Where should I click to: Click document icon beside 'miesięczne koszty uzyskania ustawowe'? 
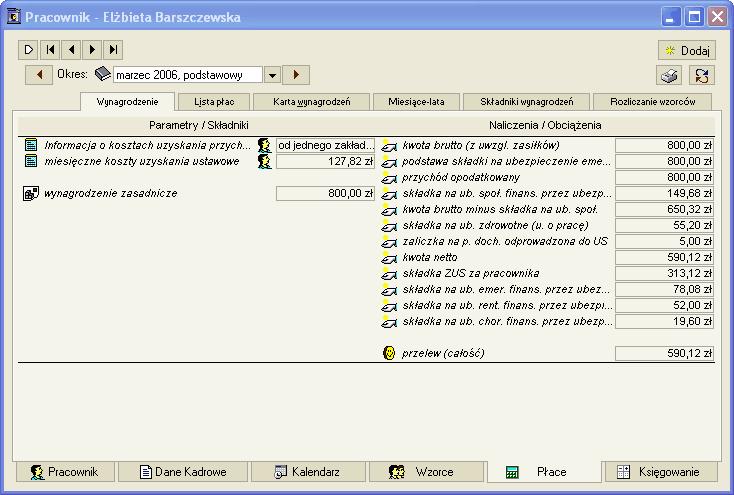coord(31,161)
